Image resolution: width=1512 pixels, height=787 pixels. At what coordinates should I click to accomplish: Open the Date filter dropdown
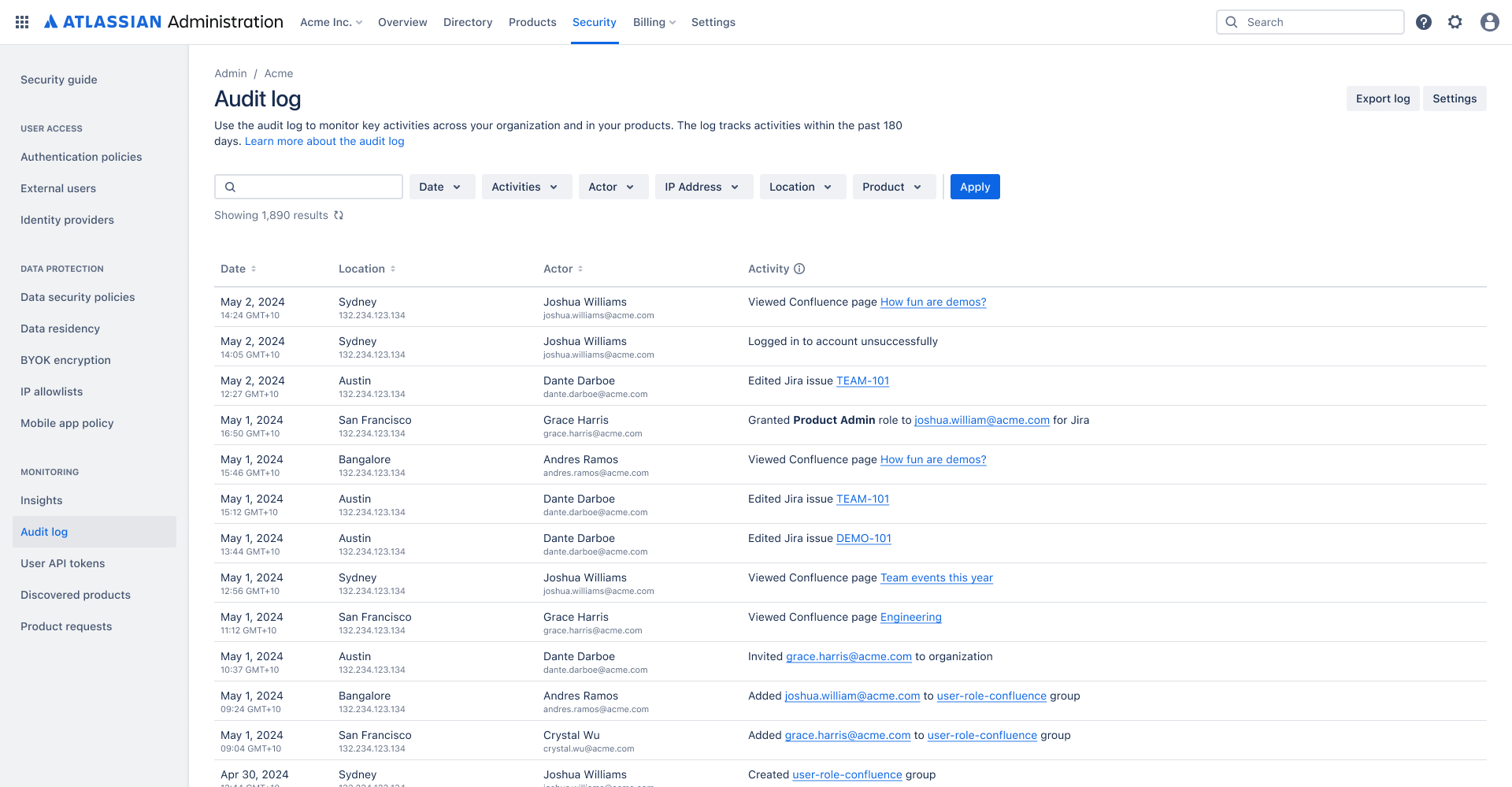(x=442, y=187)
